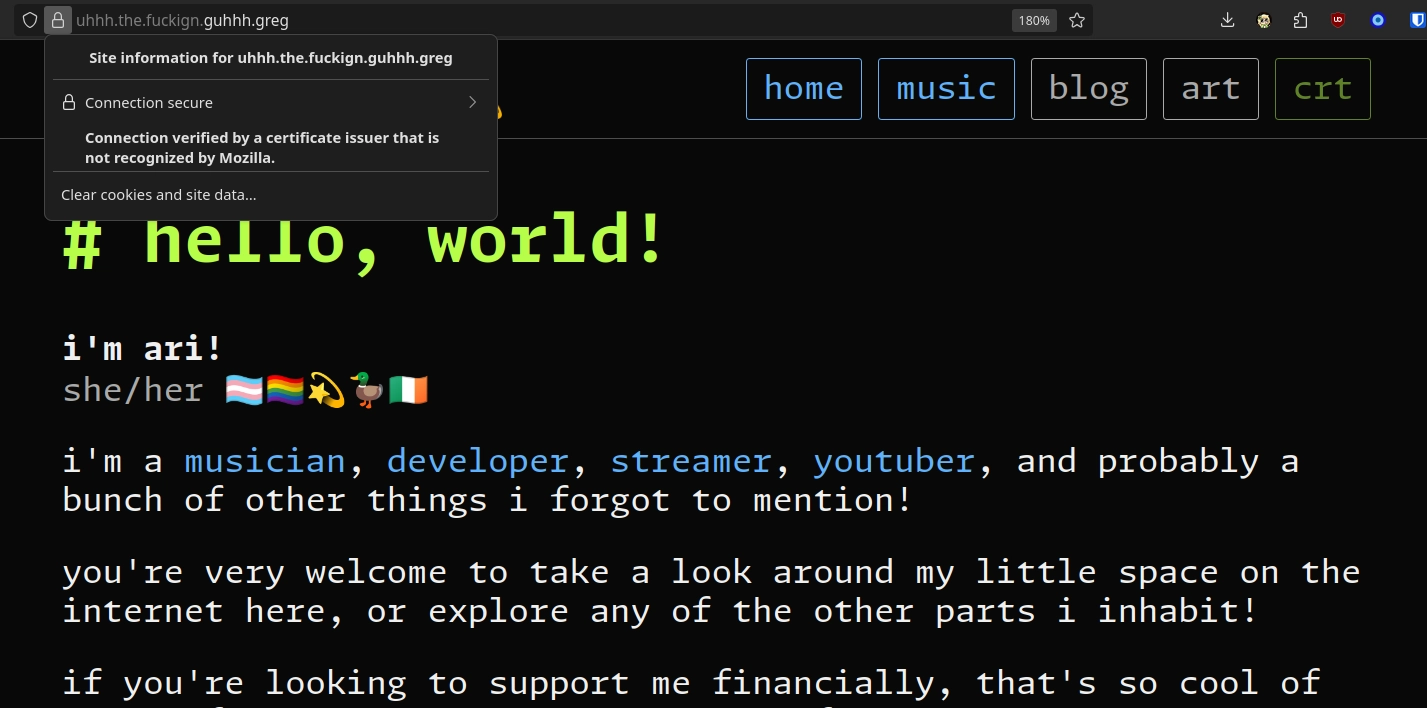Click the rainbow flag emoji

click(x=285, y=390)
